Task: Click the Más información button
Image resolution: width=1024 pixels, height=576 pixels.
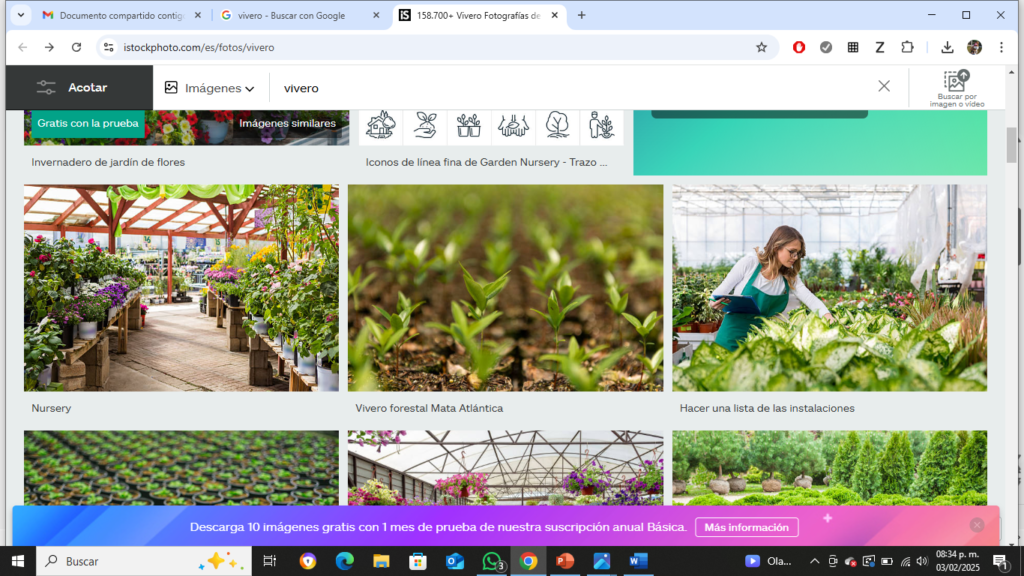Action: pyautogui.click(x=747, y=527)
